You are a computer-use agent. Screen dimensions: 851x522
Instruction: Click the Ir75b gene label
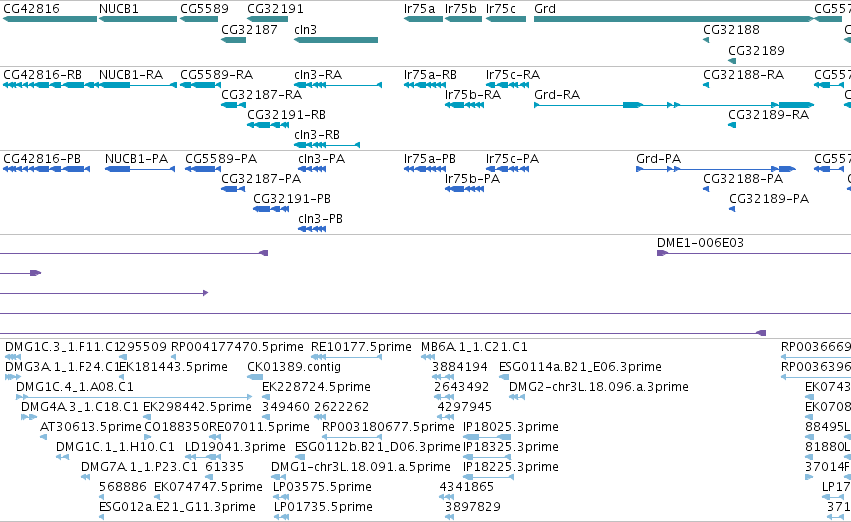tap(460, 9)
